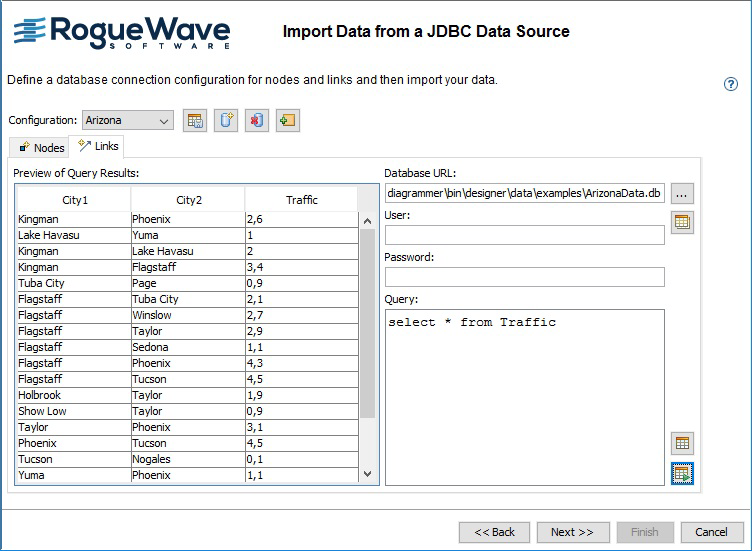
Task: Focus the Password input field
Action: (x=524, y=277)
